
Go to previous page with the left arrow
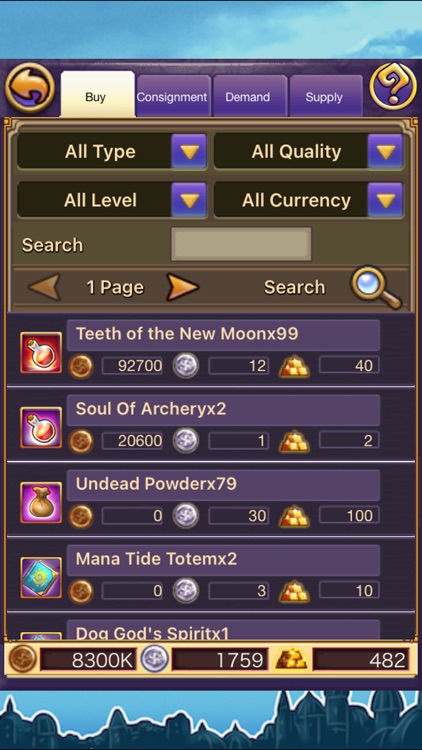coord(44,287)
